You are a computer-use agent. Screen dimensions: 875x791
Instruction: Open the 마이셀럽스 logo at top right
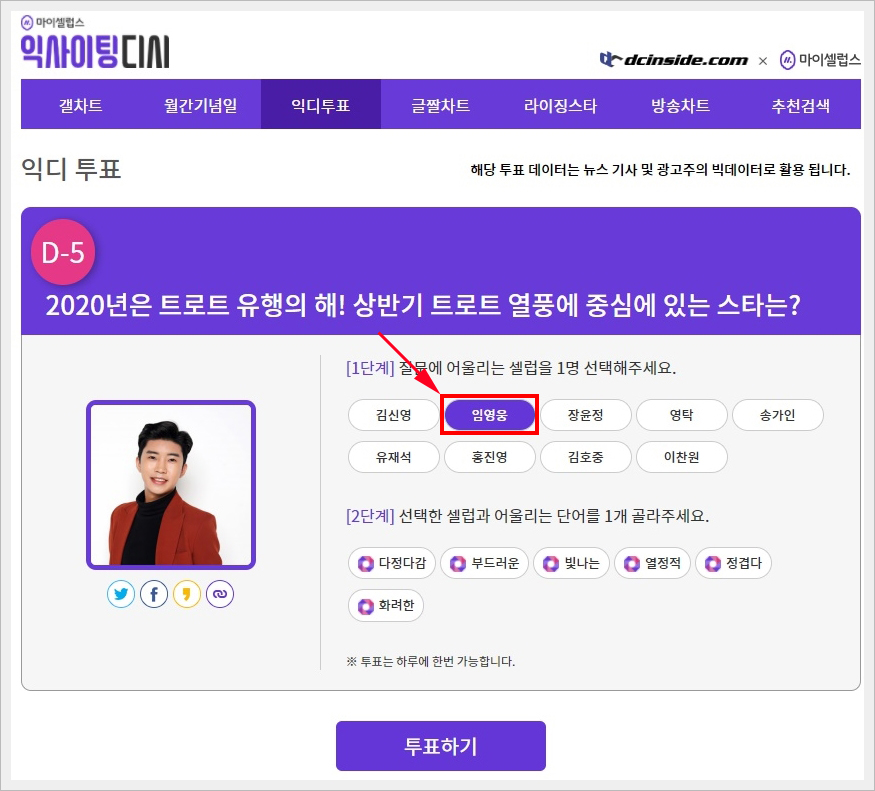tap(820, 60)
